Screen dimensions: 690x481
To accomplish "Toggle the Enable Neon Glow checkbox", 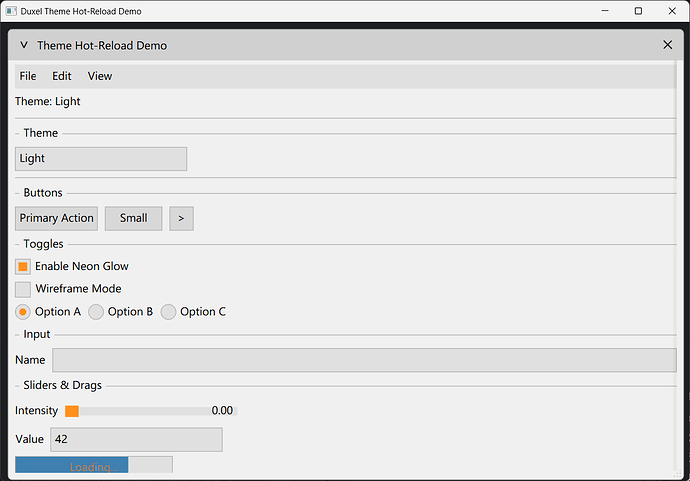I will 23,267.
